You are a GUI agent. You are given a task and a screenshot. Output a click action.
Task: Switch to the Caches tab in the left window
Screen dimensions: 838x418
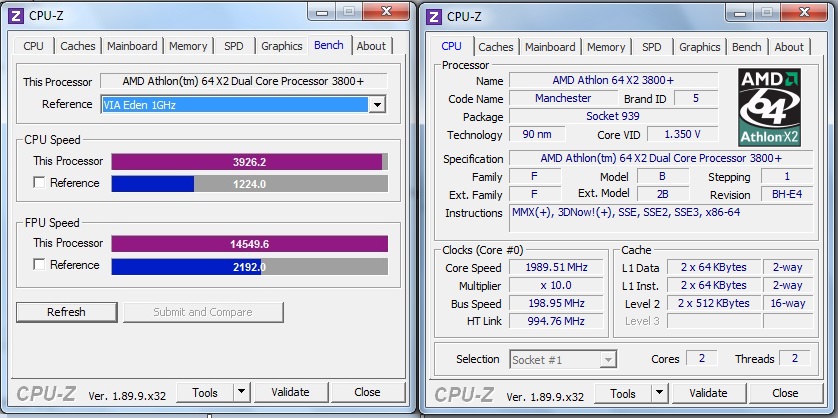click(x=77, y=46)
